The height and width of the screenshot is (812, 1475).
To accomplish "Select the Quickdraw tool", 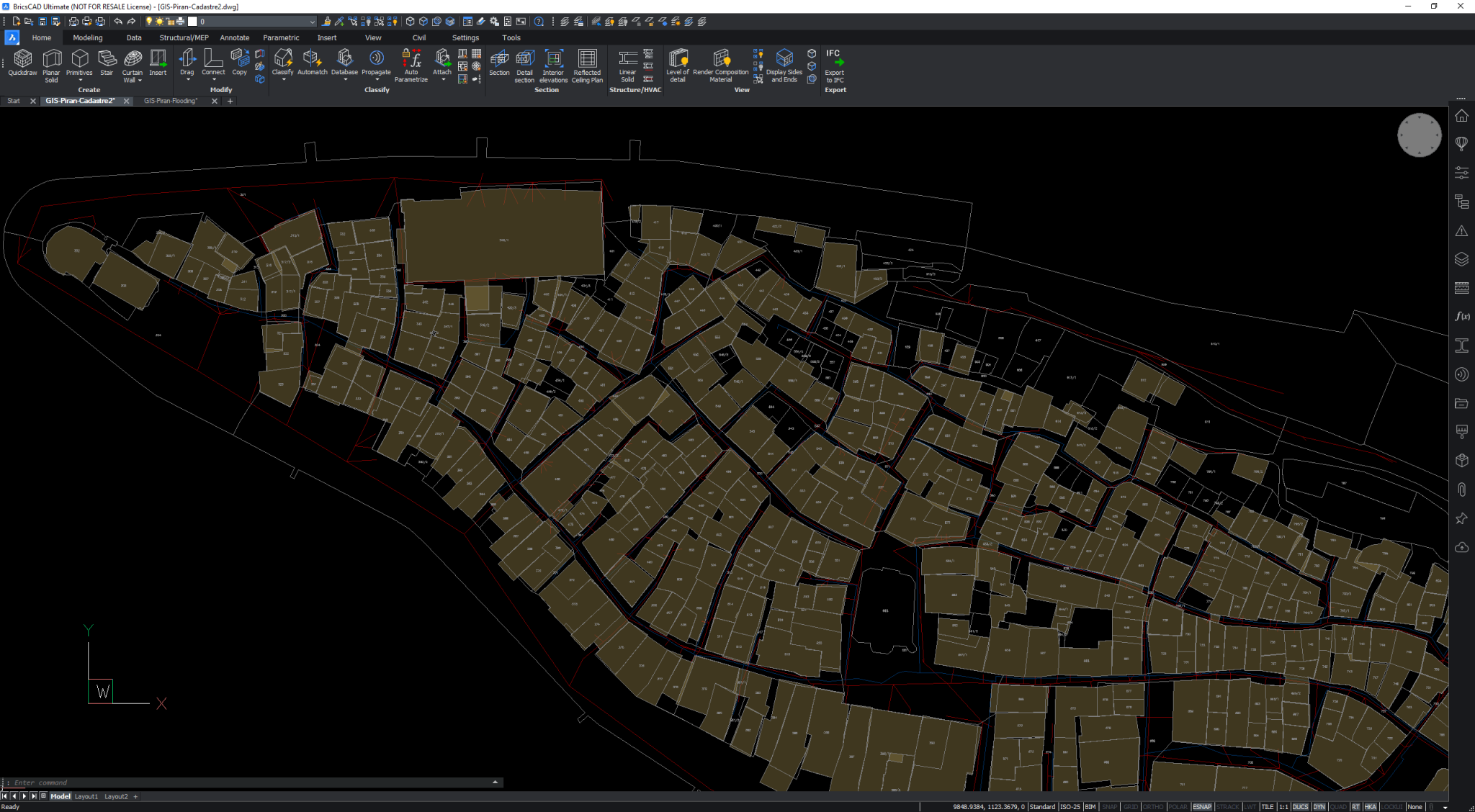I will click(22, 63).
